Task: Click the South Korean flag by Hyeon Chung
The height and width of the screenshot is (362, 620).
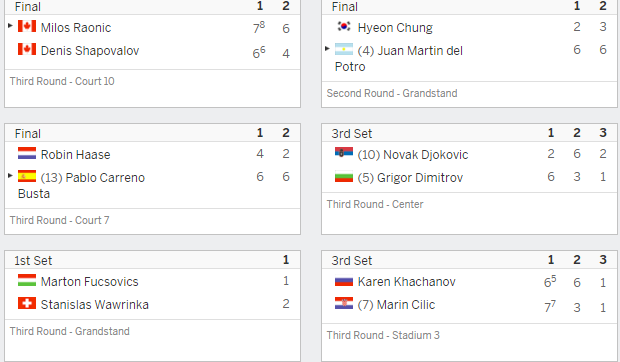Action: (x=344, y=26)
